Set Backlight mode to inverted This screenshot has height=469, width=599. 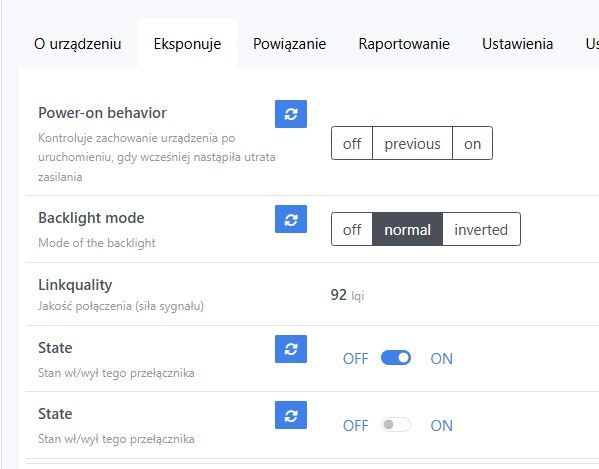click(481, 229)
